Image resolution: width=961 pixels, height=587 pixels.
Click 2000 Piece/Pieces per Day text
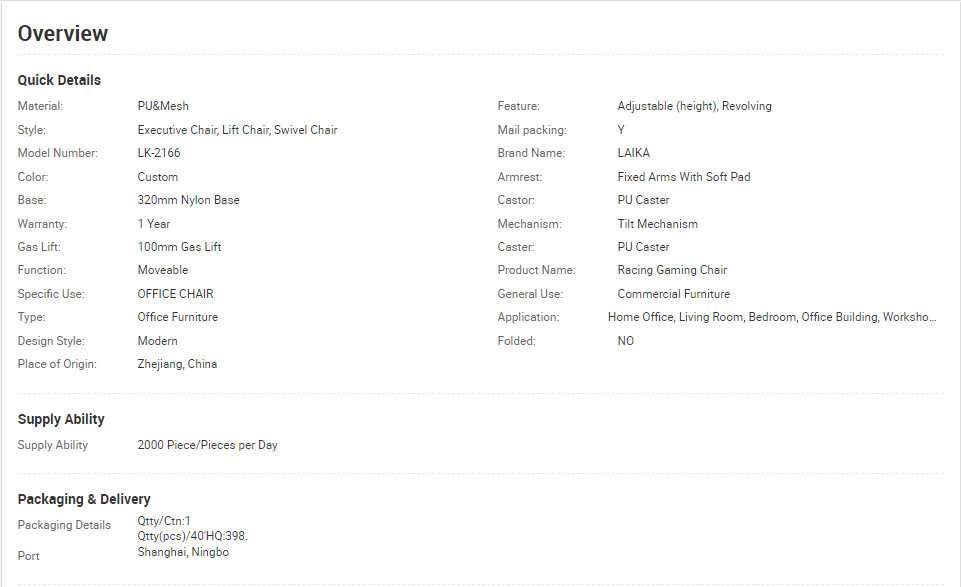tap(207, 445)
